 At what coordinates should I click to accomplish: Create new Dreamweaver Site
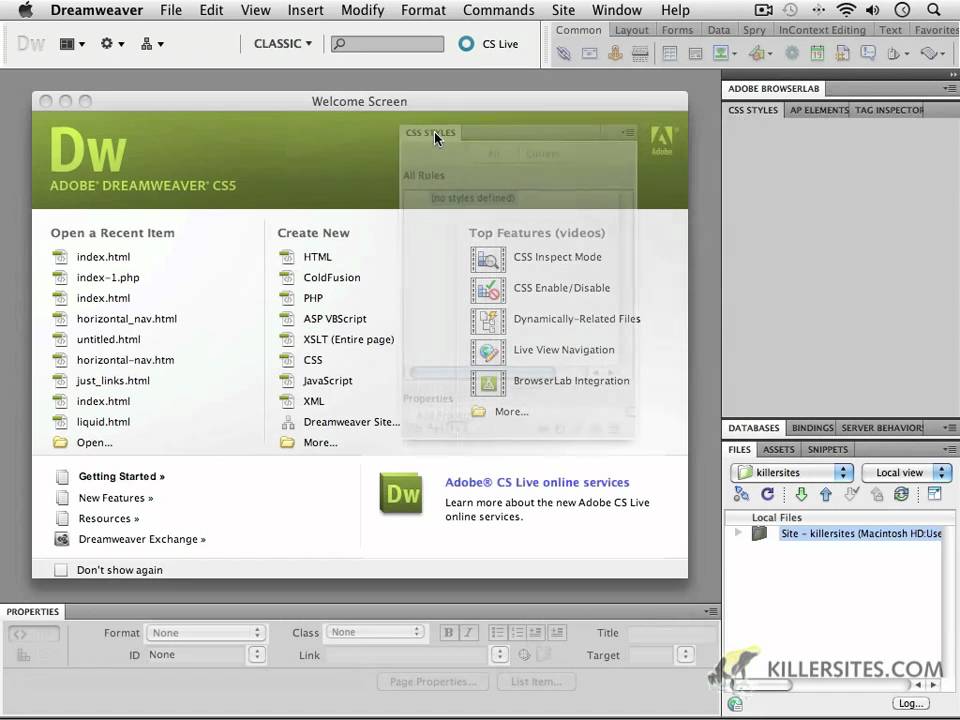click(x=351, y=422)
